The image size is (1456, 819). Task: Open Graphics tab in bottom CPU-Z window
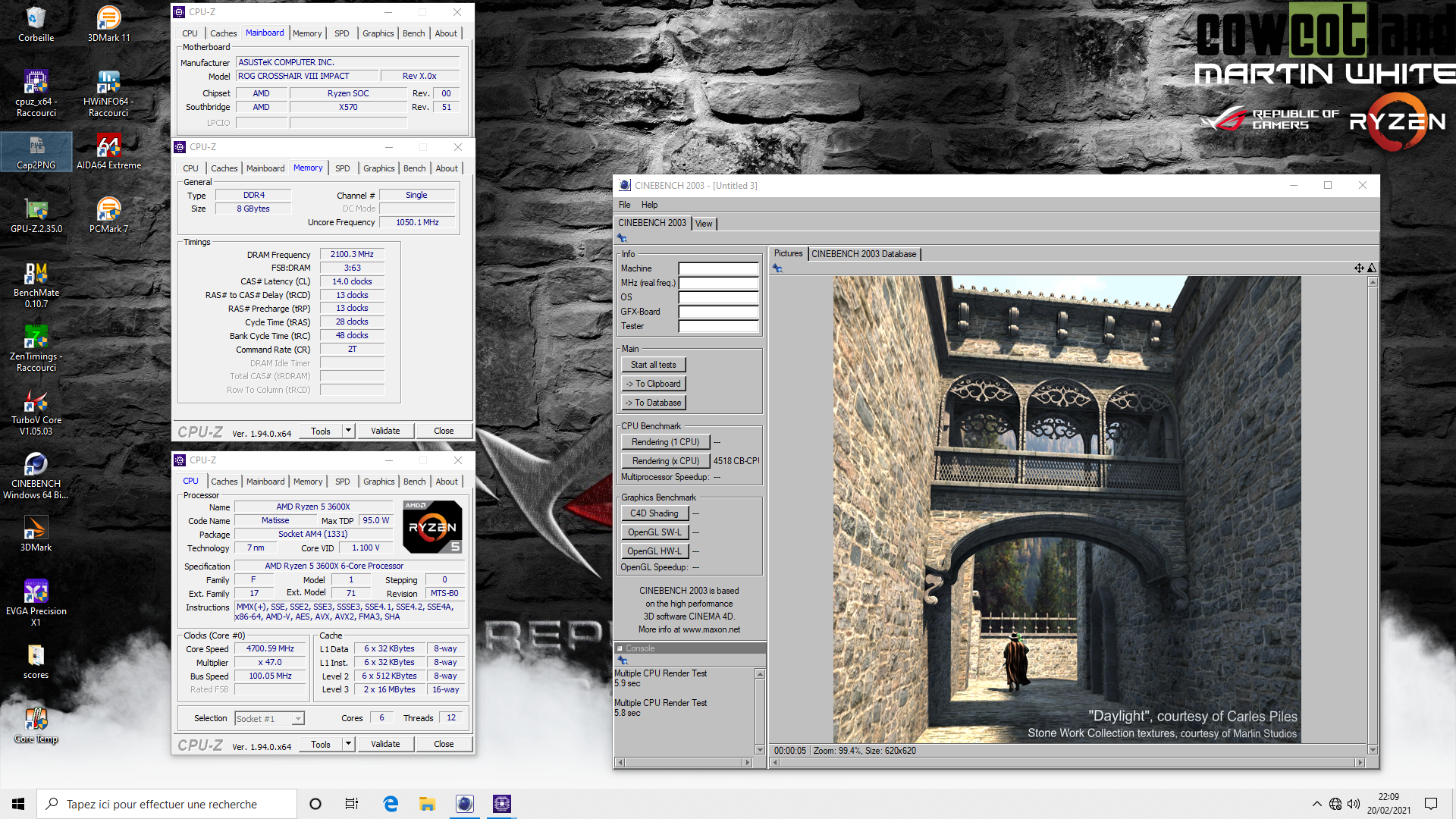coord(378,482)
